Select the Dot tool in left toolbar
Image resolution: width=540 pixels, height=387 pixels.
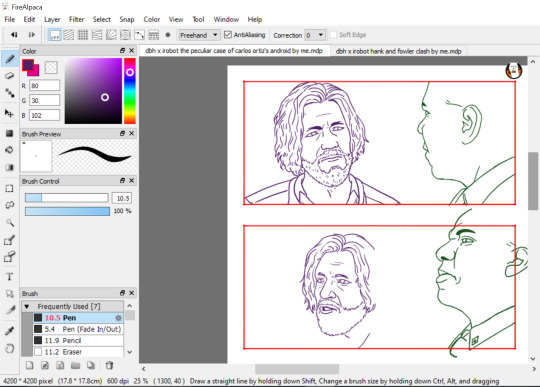pos(10,93)
